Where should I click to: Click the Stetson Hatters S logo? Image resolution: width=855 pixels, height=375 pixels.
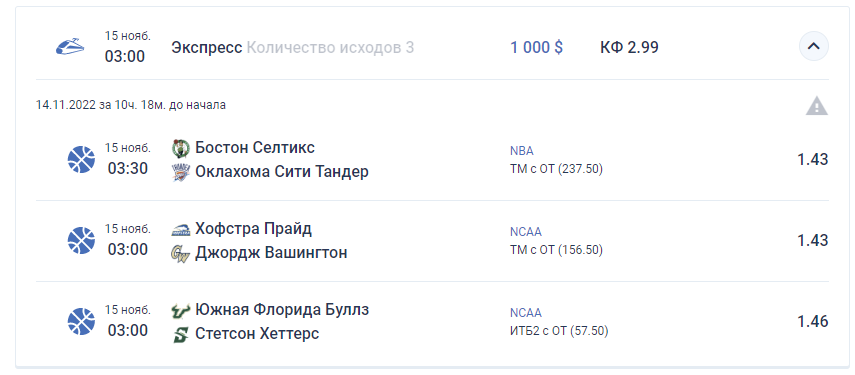180,334
